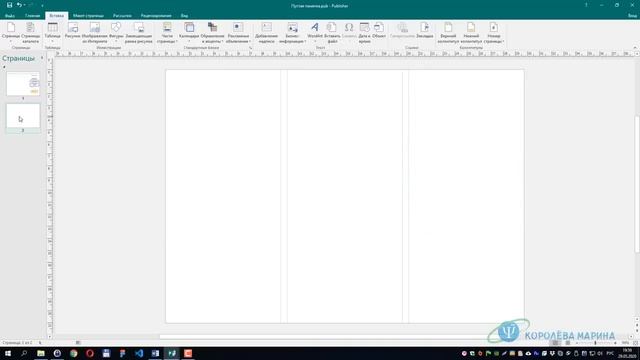Image resolution: width=640 pixels, height=360 pixels.
Task: Open the Фигуры shapes gallery
Action: (116, 33)
